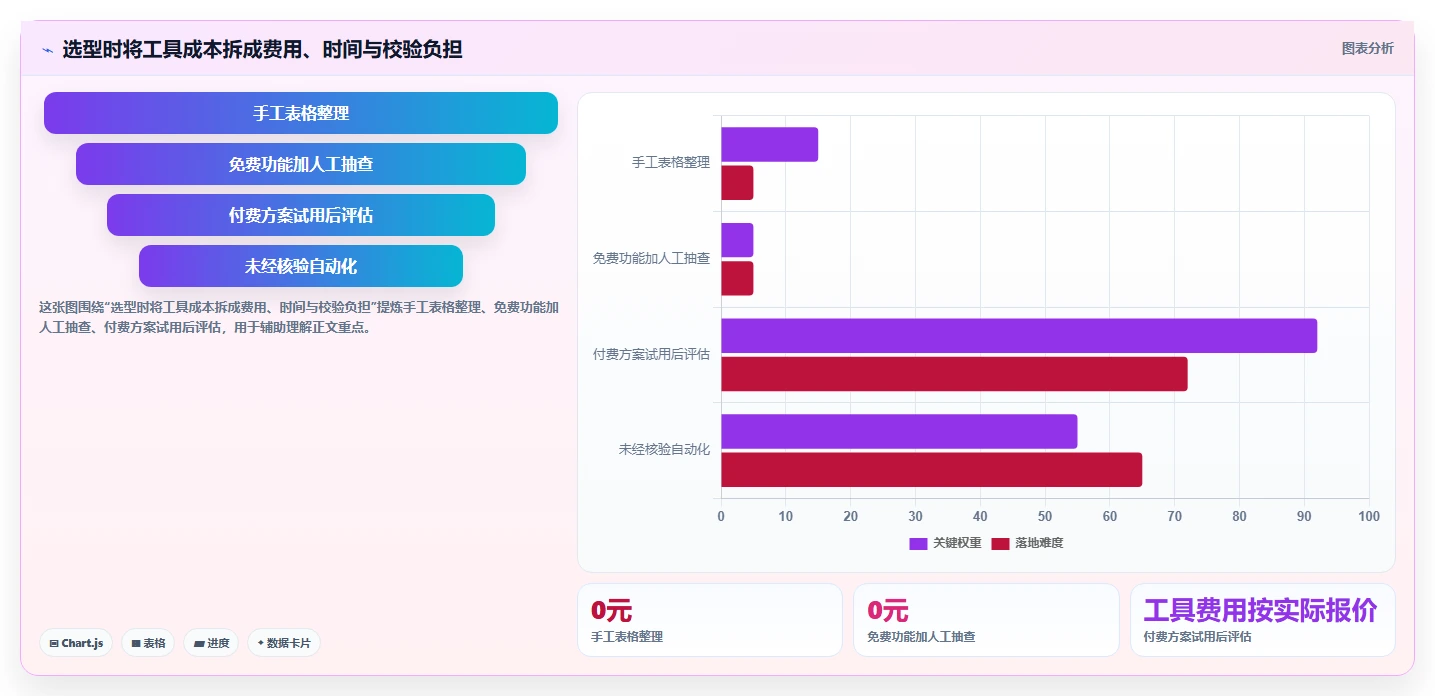Screen dimensions: 1435x696
Task: Click the 数据卡片 tag chip
Action: click(x=284, y=643)
